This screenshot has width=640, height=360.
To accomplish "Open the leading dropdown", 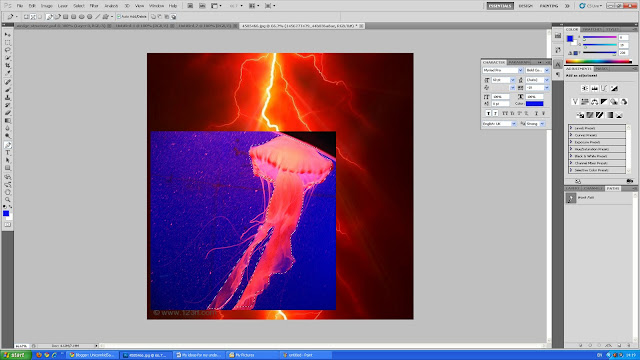I will 547,80.
